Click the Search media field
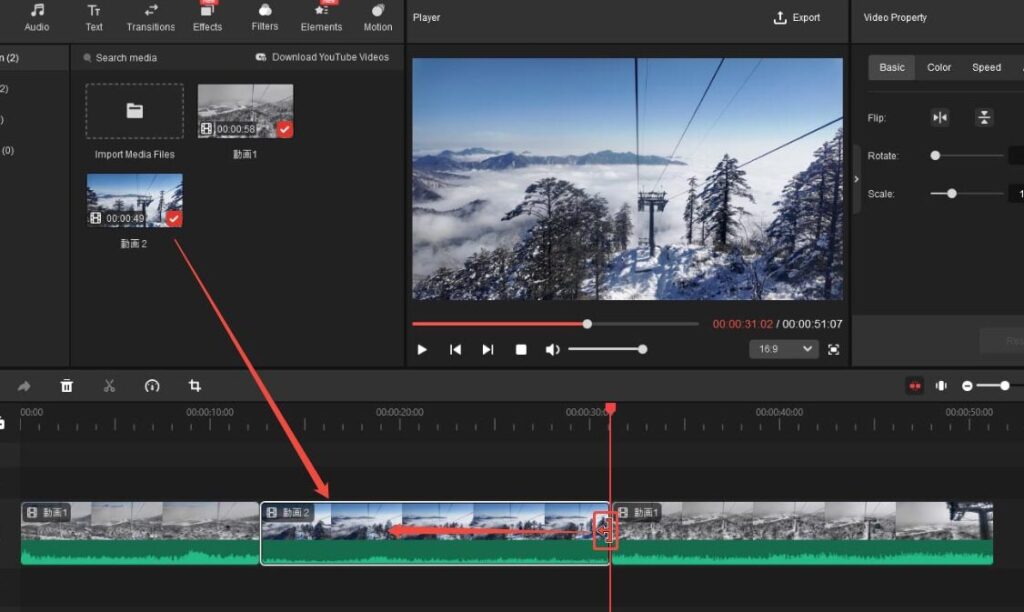The image size is (1024, 612). (124, 57)
